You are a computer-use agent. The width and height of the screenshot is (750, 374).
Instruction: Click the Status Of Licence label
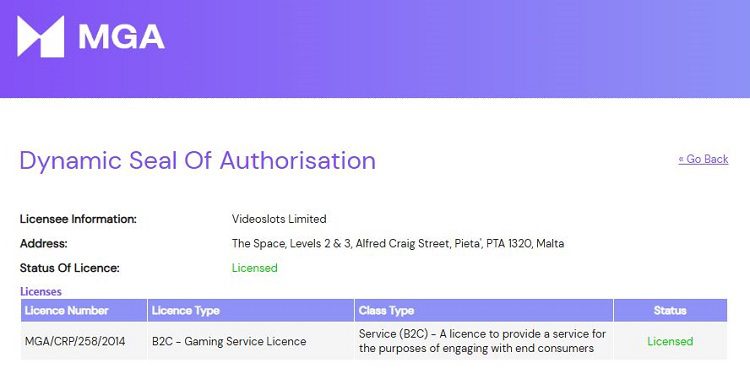[x=69, y=268]
